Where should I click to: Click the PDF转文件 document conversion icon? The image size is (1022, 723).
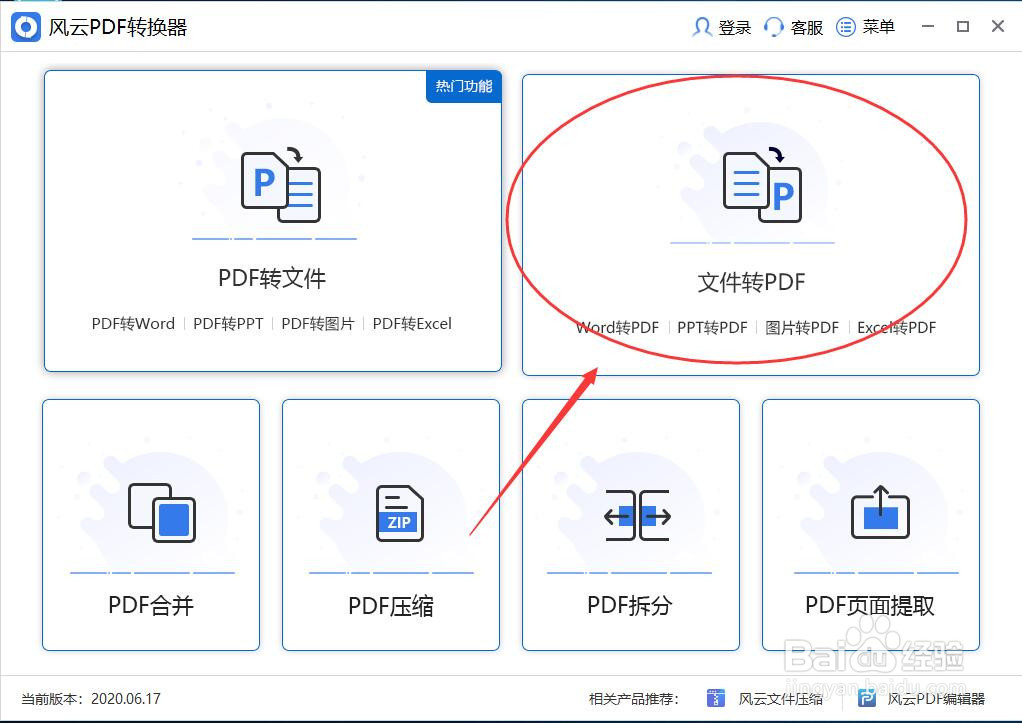[281, 185]
